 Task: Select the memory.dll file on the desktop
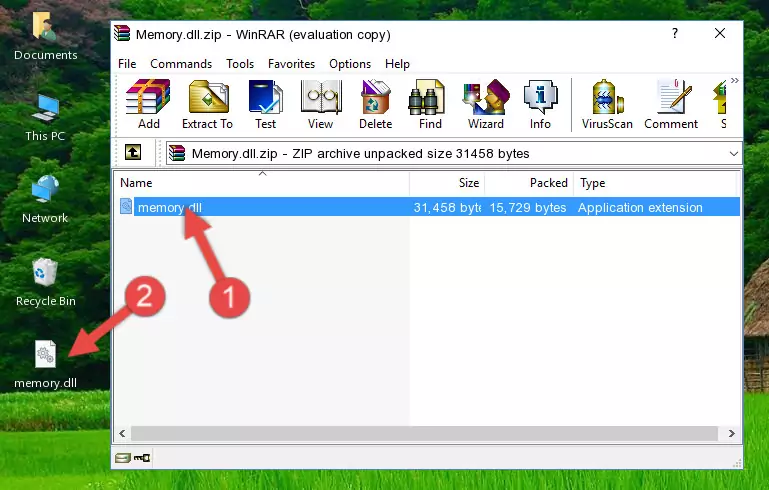[x=45, y=364]
